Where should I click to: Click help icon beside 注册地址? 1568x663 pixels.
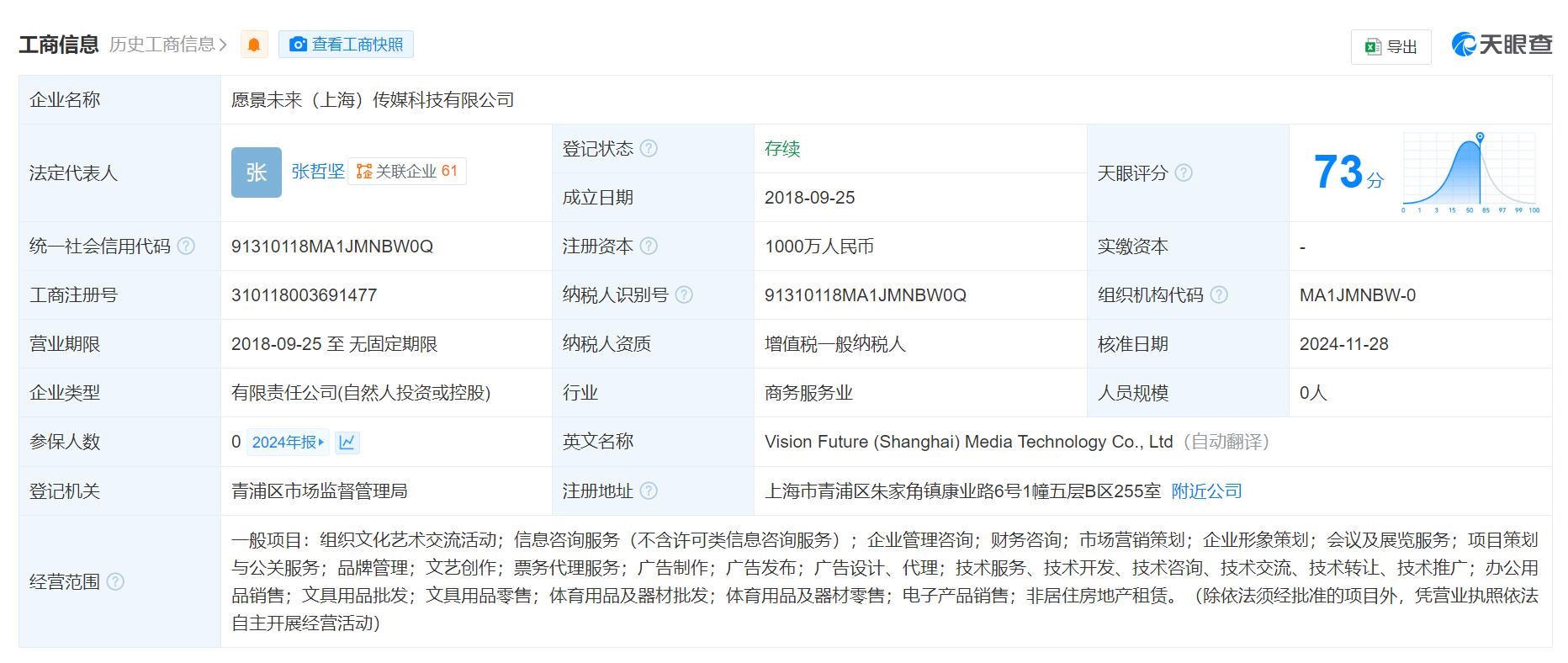pos(649,491)
